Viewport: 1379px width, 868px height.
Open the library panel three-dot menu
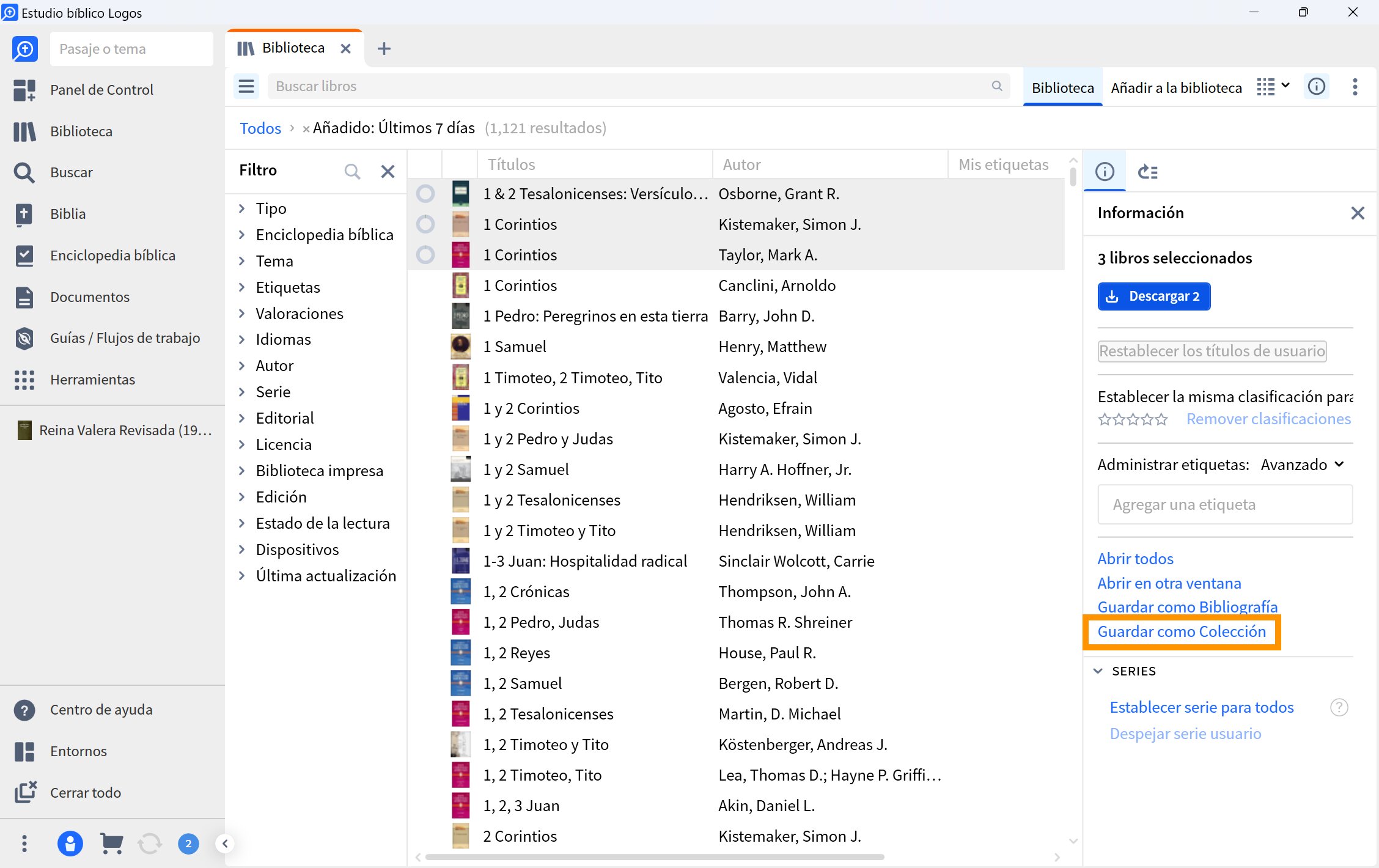1355,87
